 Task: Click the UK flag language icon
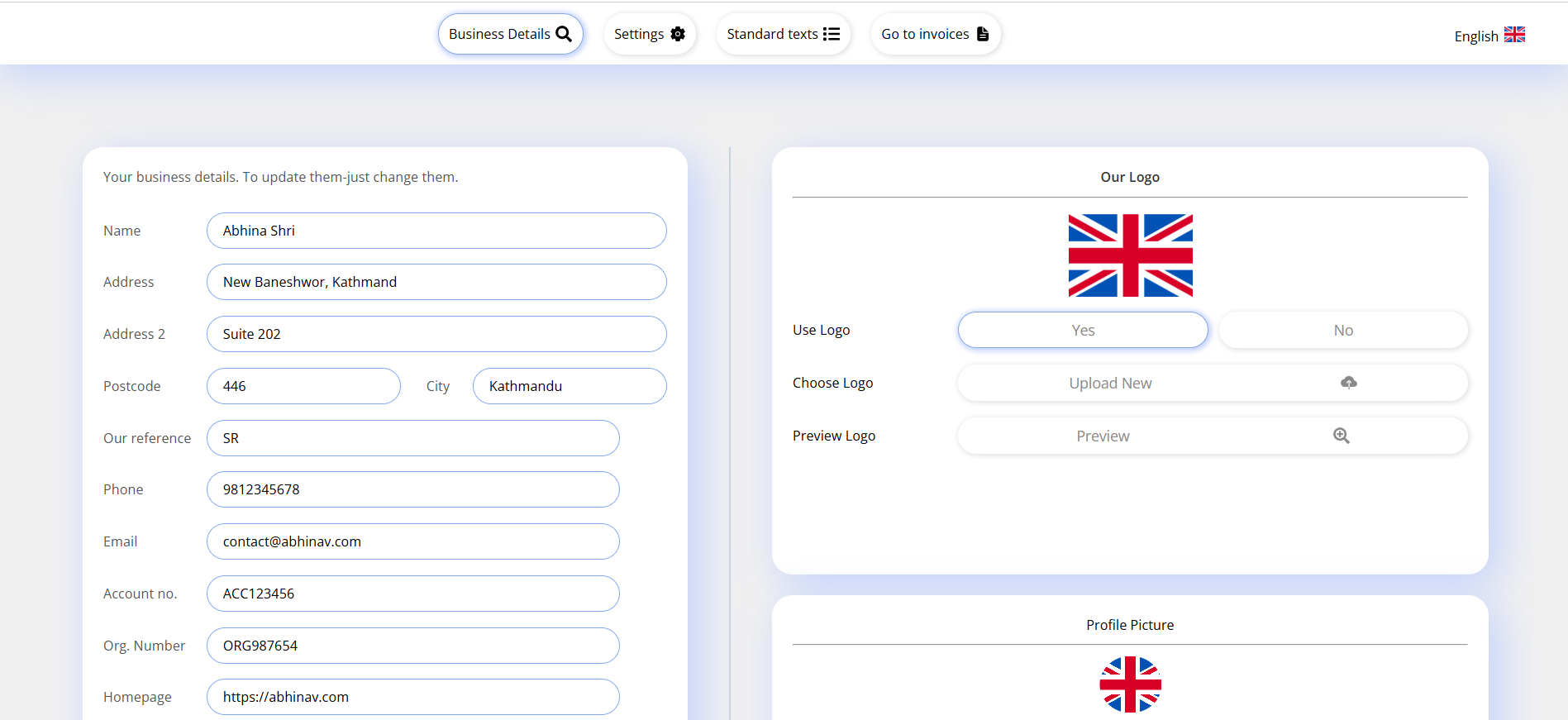[x=1514, y=35]
